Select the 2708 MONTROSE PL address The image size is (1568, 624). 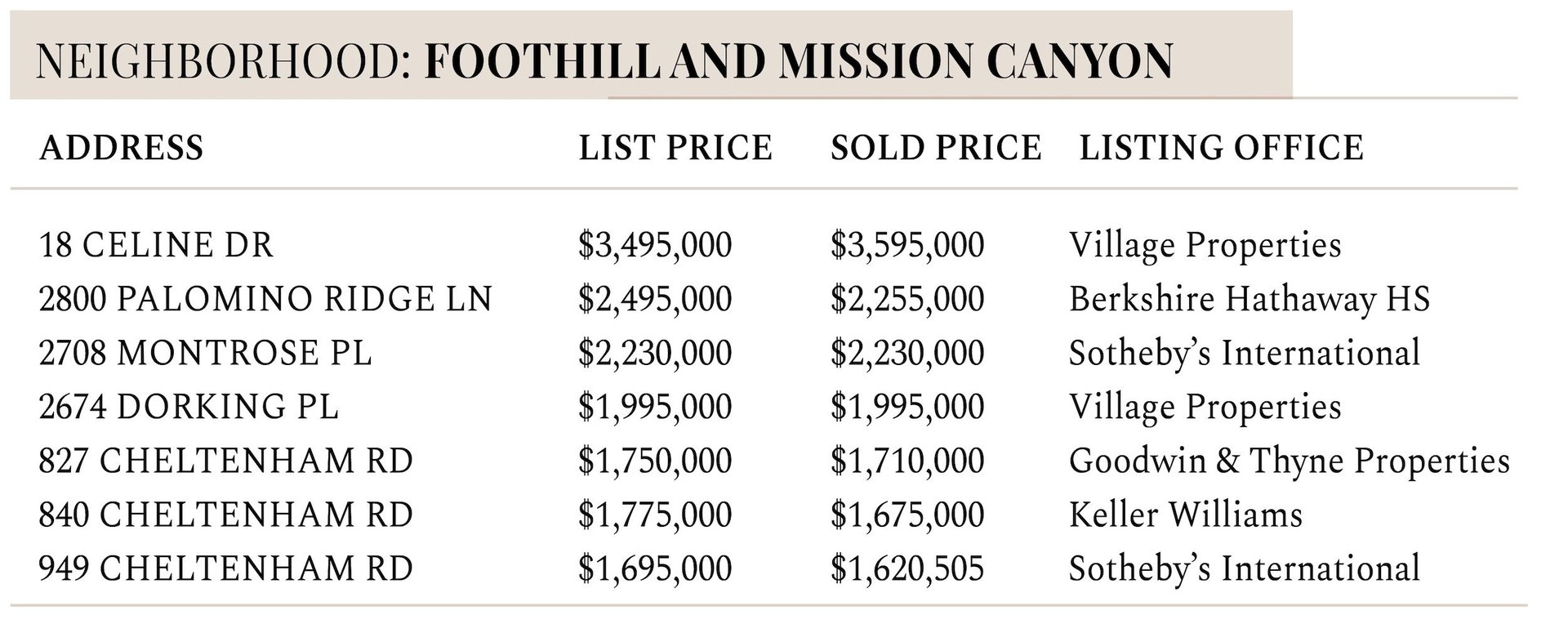point(205,353)
